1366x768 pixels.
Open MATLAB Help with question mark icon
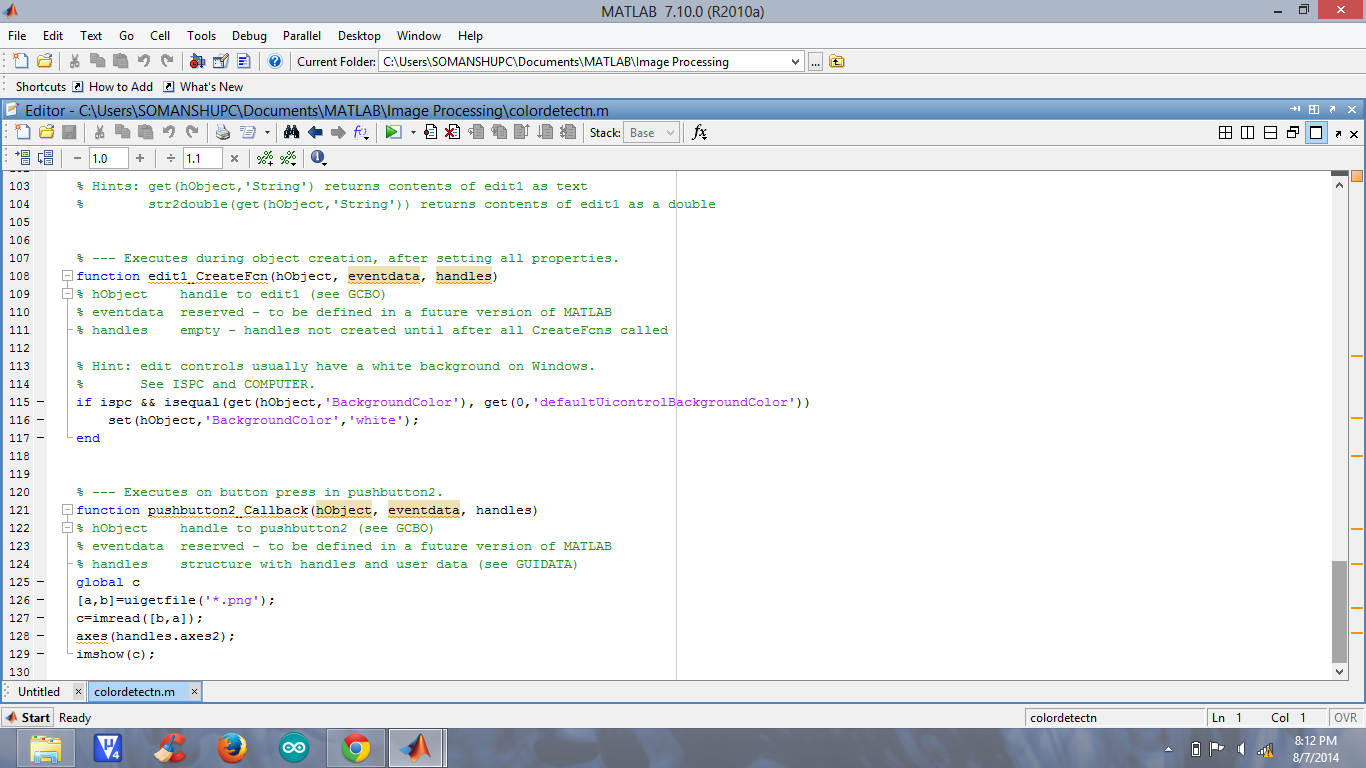(x=275, y=61)
